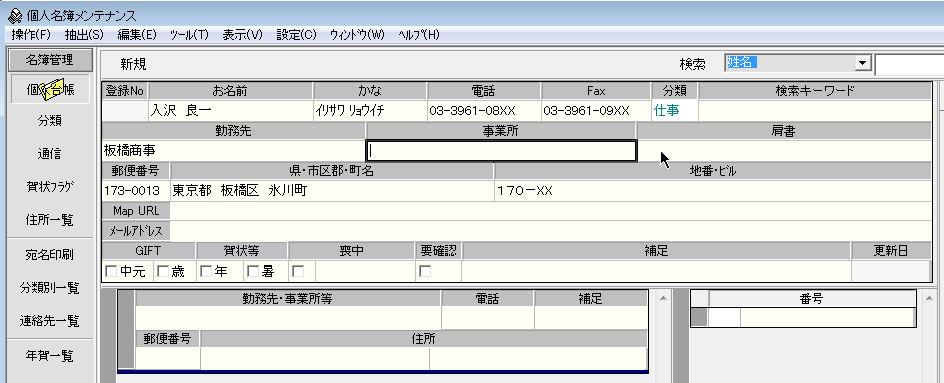944x383 pixels.
Task: Open 分類 from the sidebar
Action: 50,121
